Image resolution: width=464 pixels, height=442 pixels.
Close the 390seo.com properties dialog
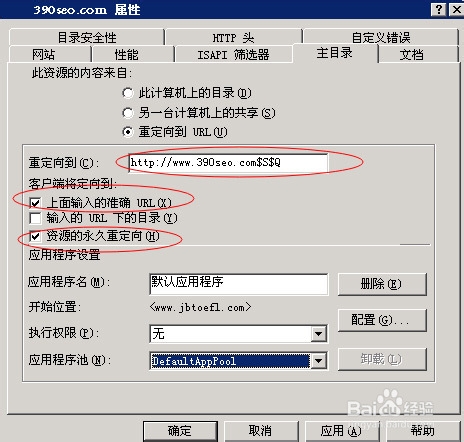coord(457,9)
